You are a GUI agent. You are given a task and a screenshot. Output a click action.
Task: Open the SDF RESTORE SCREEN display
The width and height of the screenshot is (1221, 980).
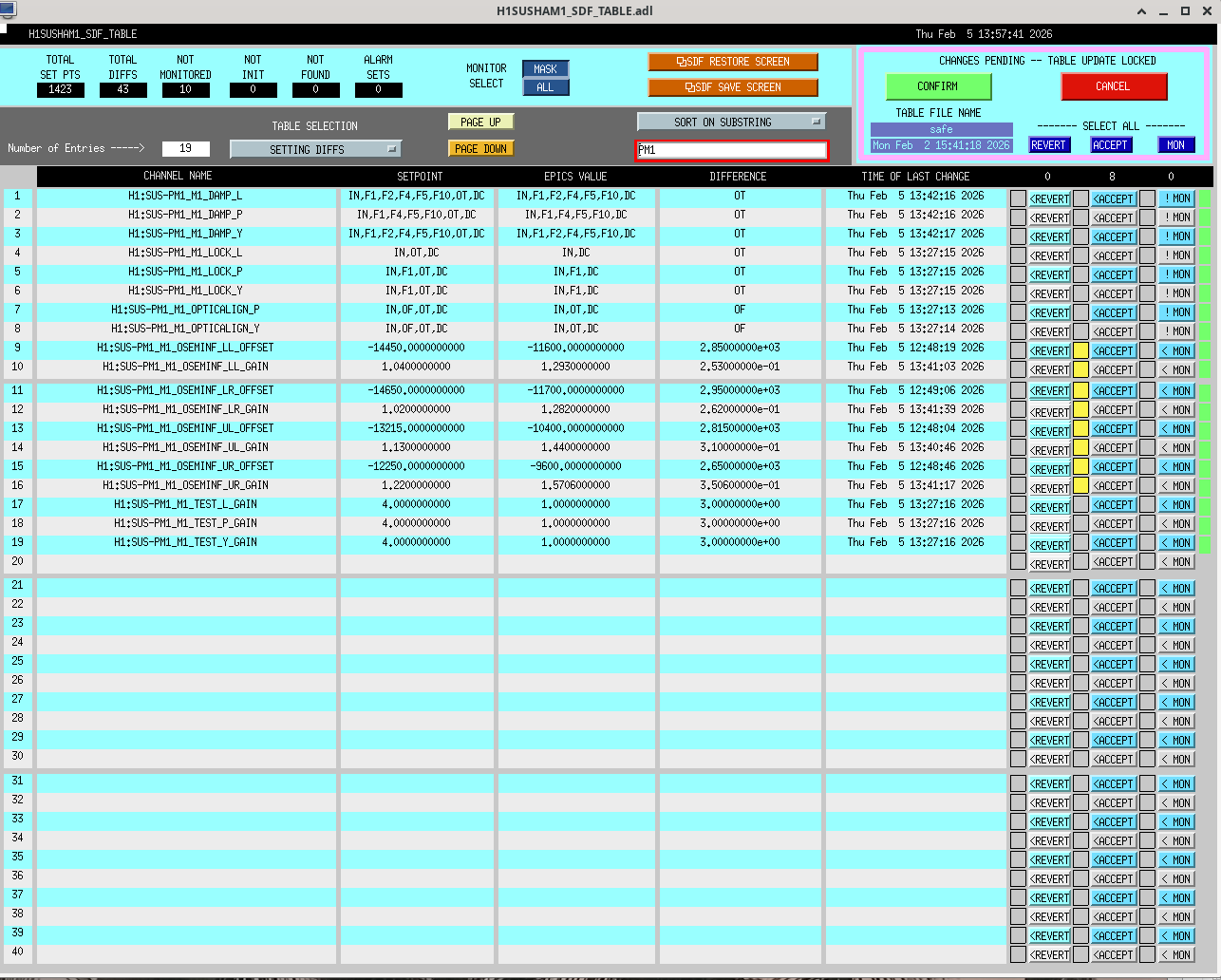732,62
